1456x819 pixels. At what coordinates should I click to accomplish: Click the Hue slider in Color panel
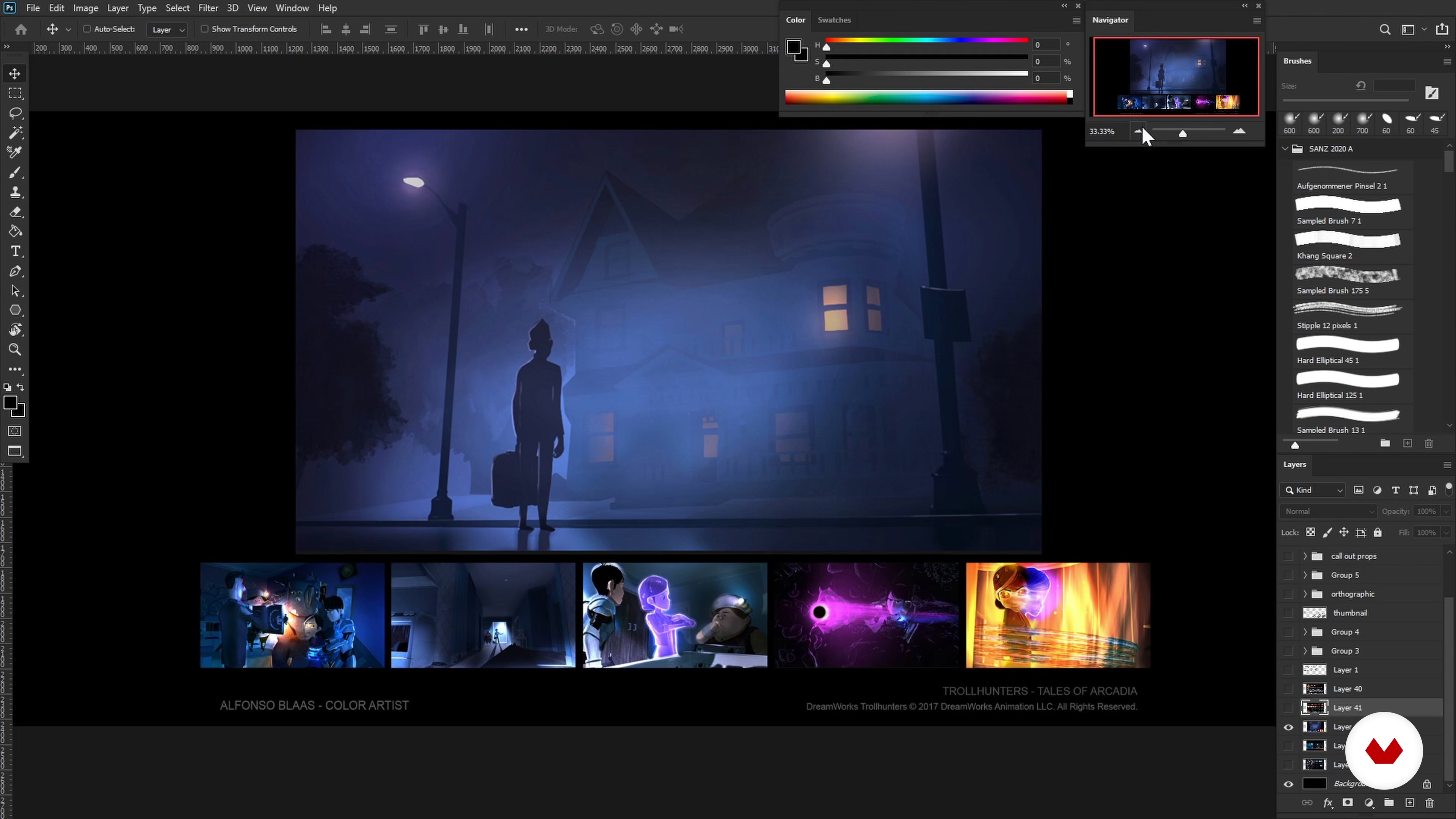(926, 41)
